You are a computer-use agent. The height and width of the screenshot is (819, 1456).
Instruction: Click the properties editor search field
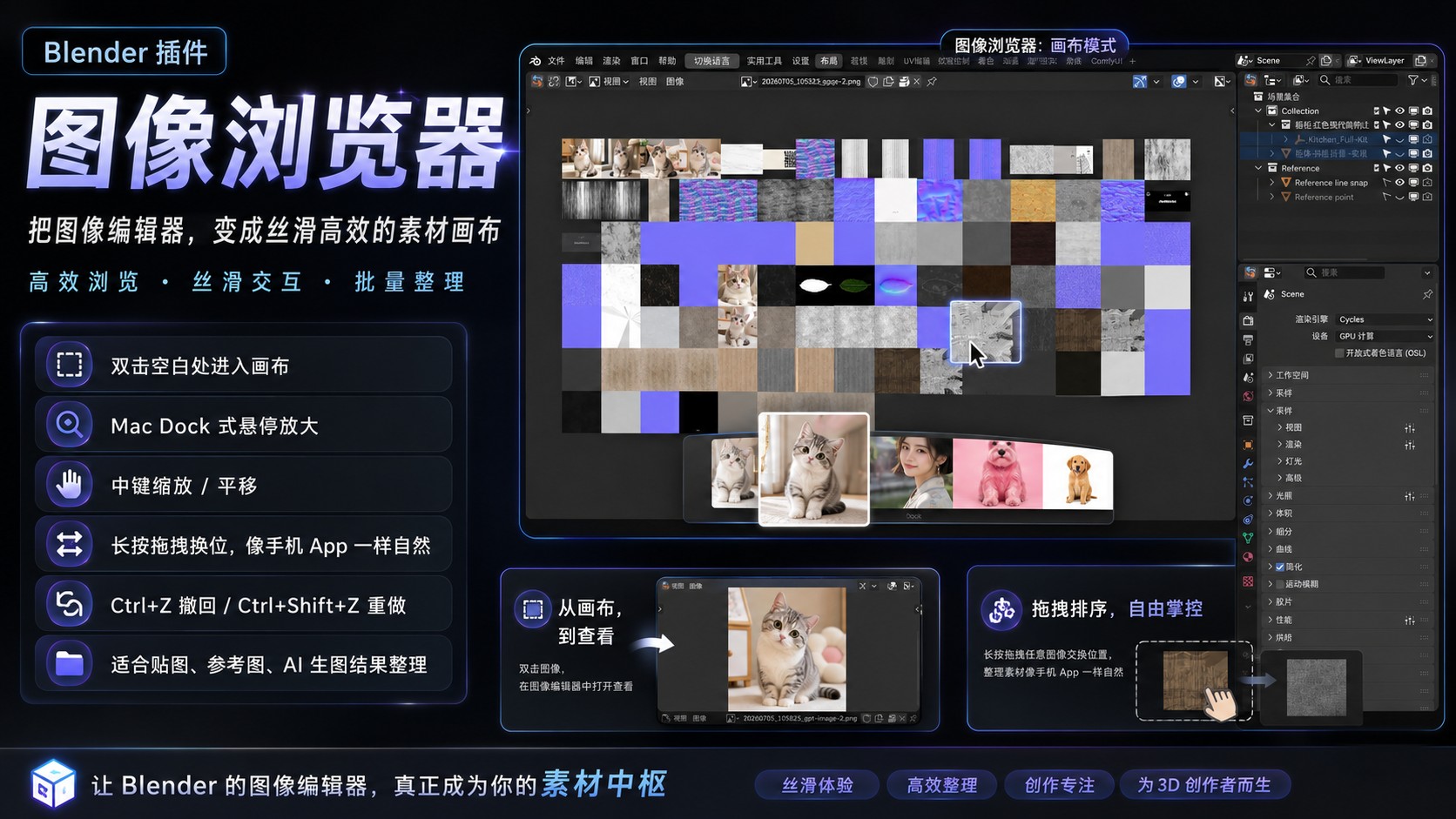click(1343, 272)
